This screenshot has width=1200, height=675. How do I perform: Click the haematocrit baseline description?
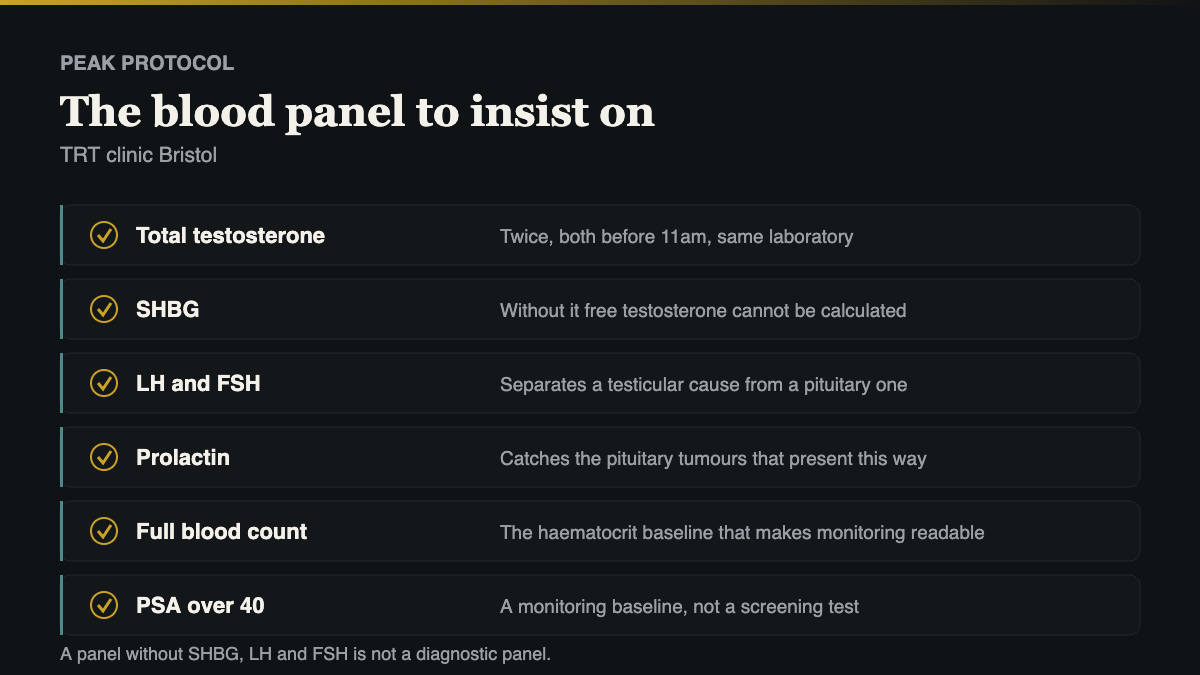point(742,533)
